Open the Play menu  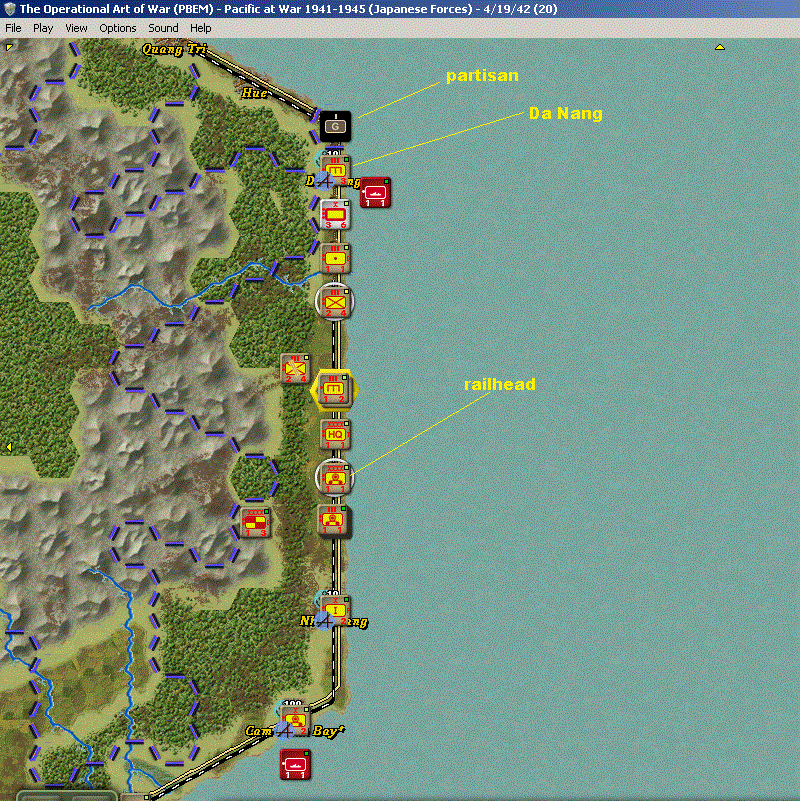(43, 28)
